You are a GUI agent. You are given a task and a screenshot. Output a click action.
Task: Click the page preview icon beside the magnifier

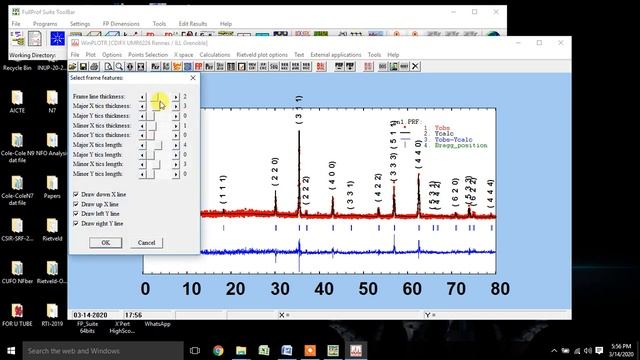pyautogui.click(x=109, y=67)
